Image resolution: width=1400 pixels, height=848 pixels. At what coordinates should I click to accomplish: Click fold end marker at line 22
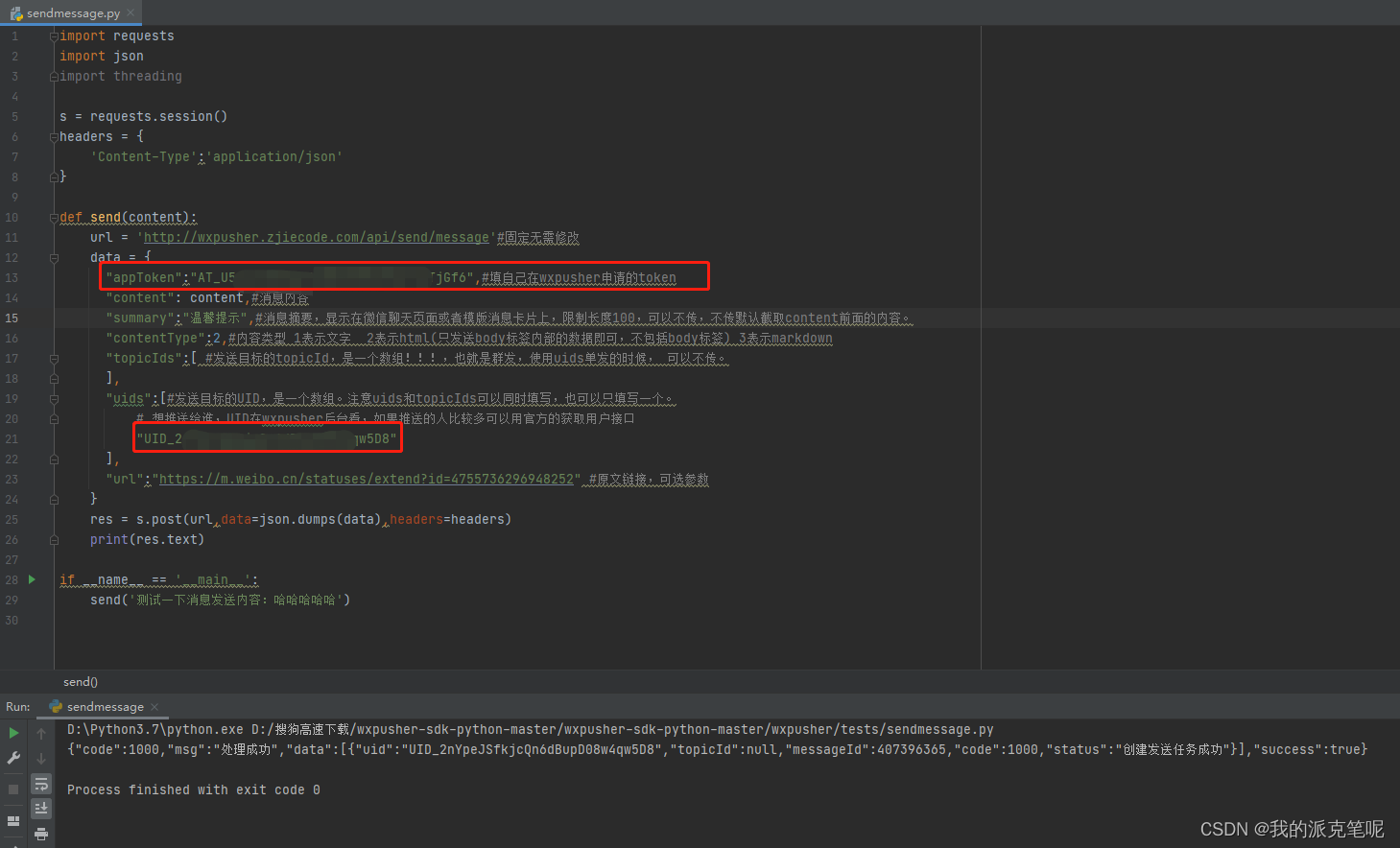54,459
